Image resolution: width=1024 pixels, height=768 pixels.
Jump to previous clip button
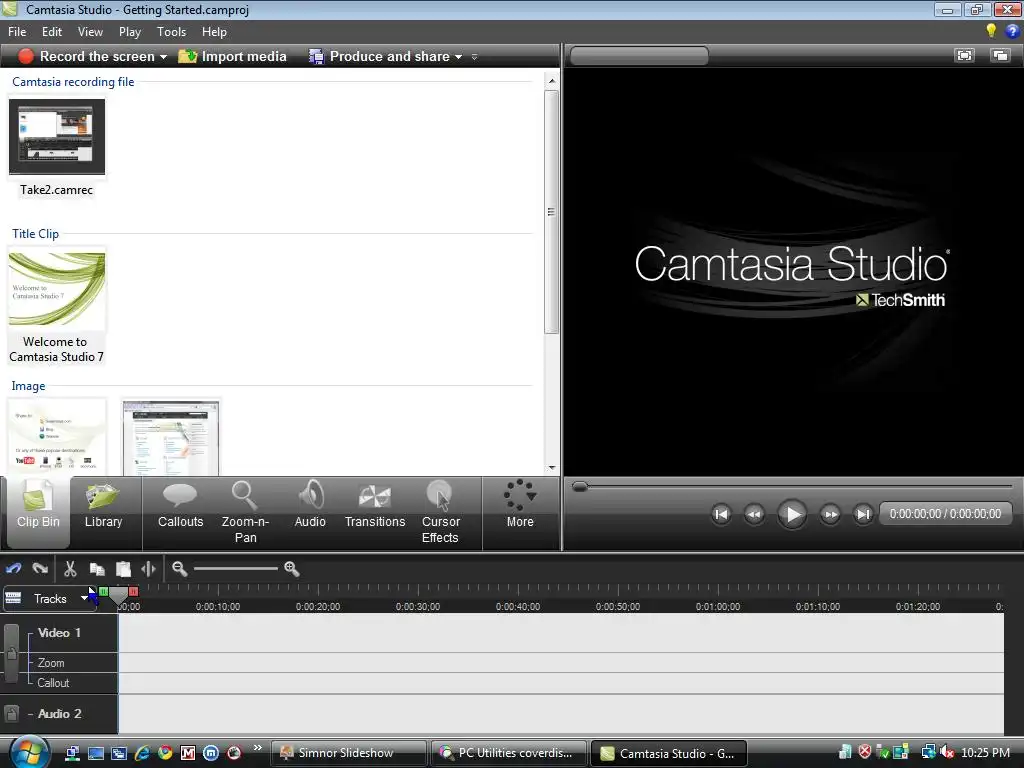(721, 514)
